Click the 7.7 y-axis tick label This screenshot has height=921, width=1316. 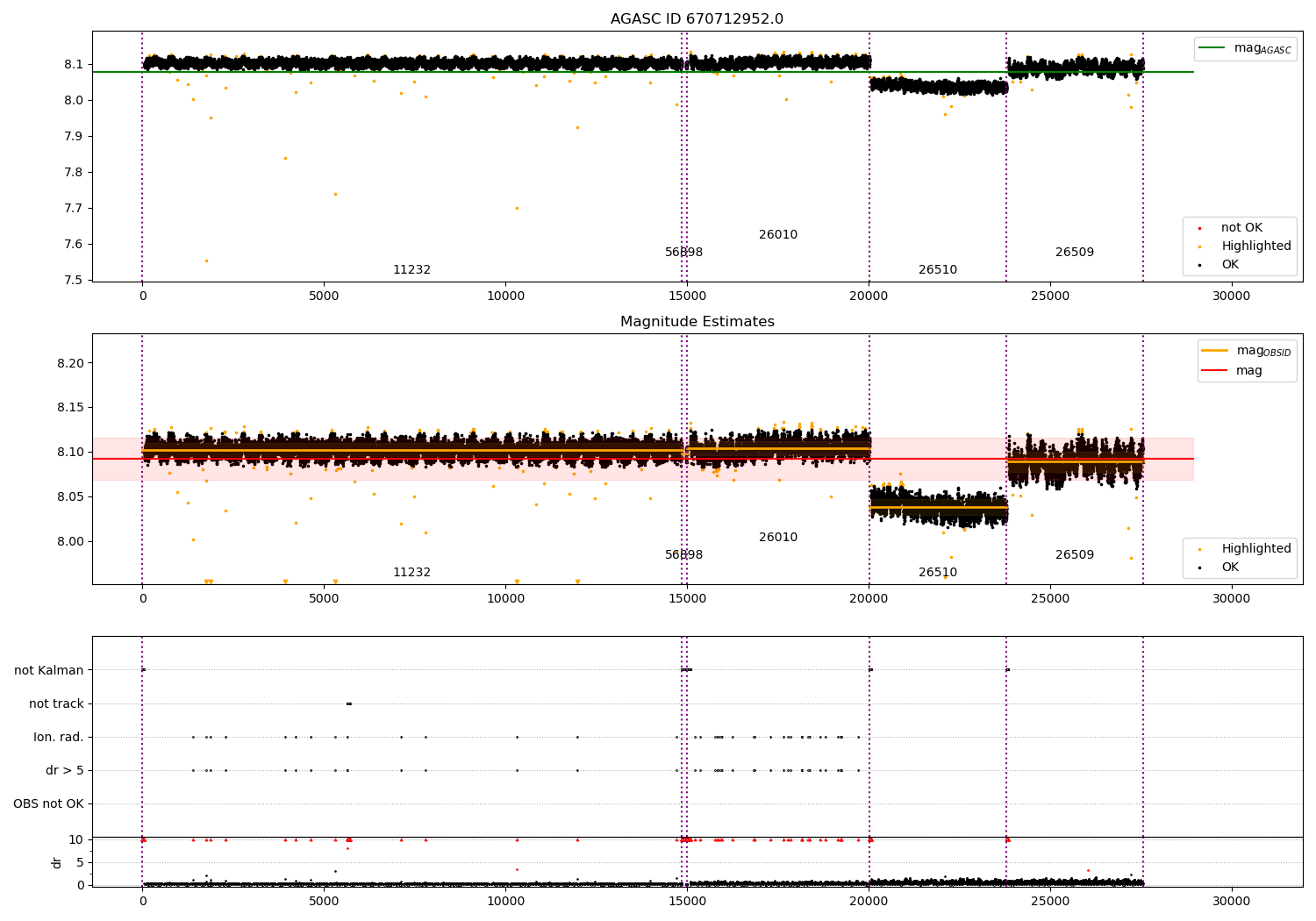pos(74,208)
